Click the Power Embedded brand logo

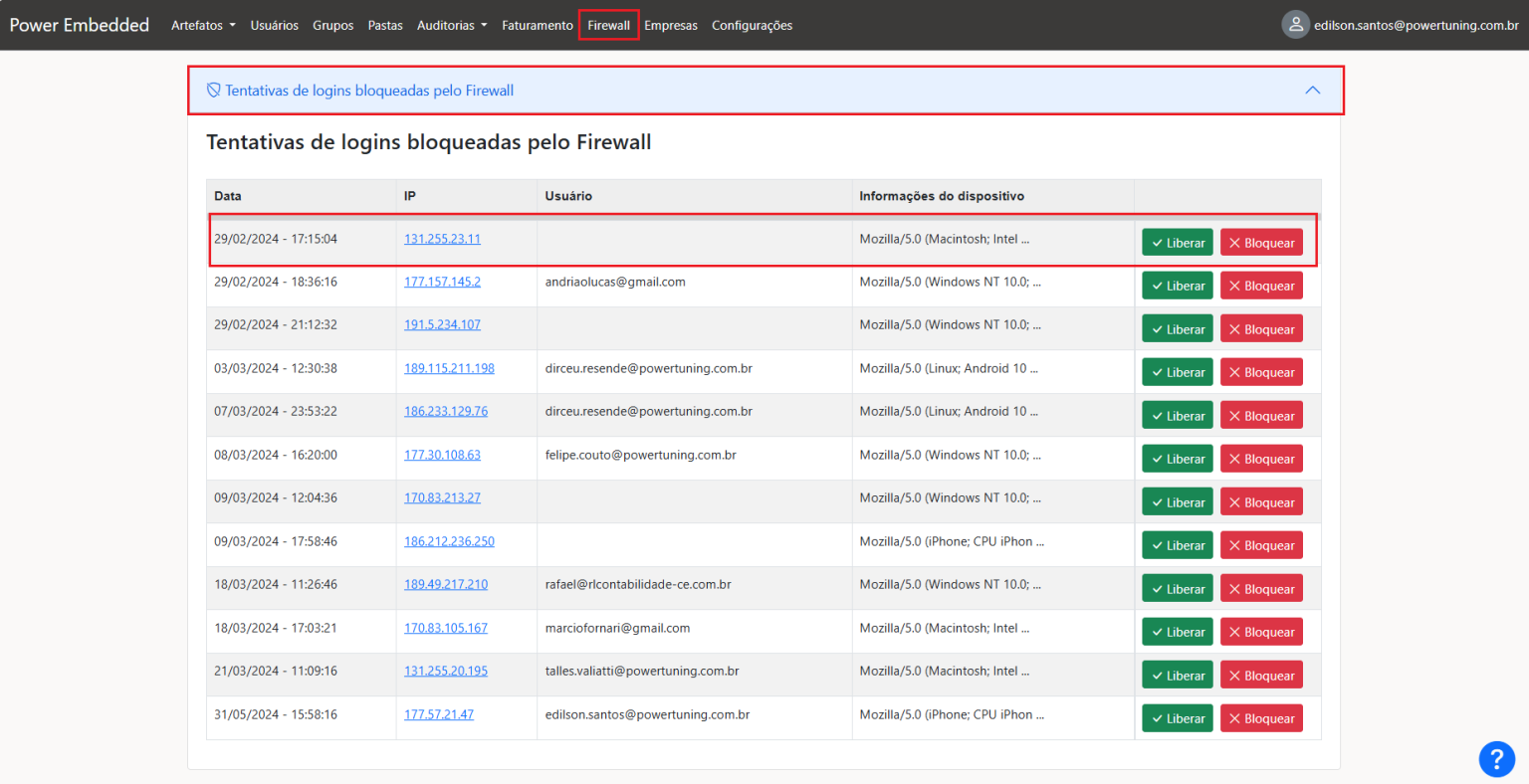80,25
